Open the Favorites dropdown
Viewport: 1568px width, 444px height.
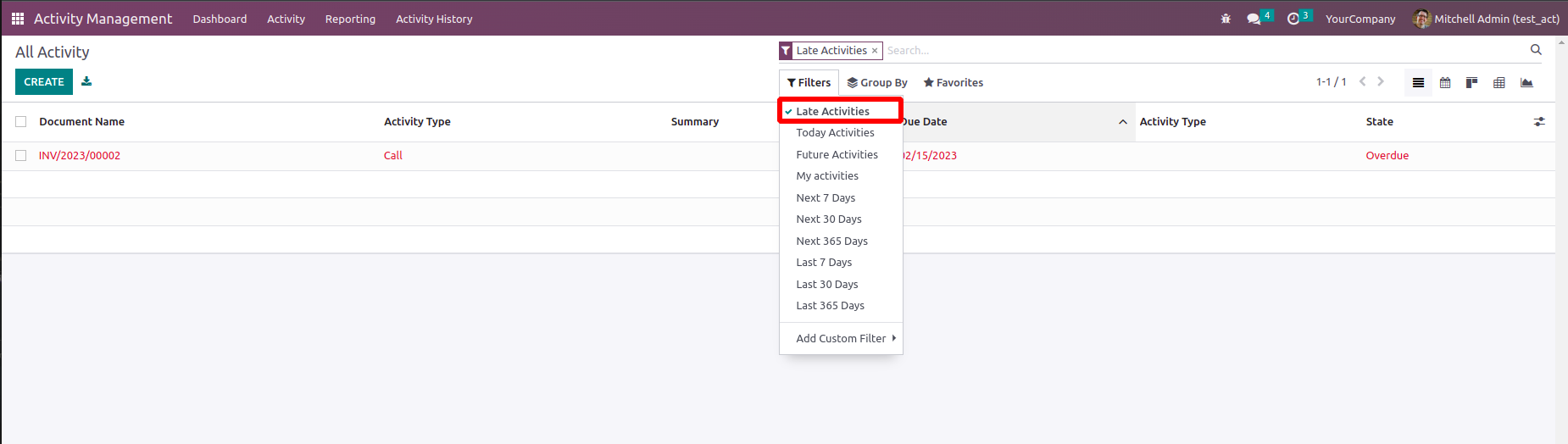(x=954, y=83)
